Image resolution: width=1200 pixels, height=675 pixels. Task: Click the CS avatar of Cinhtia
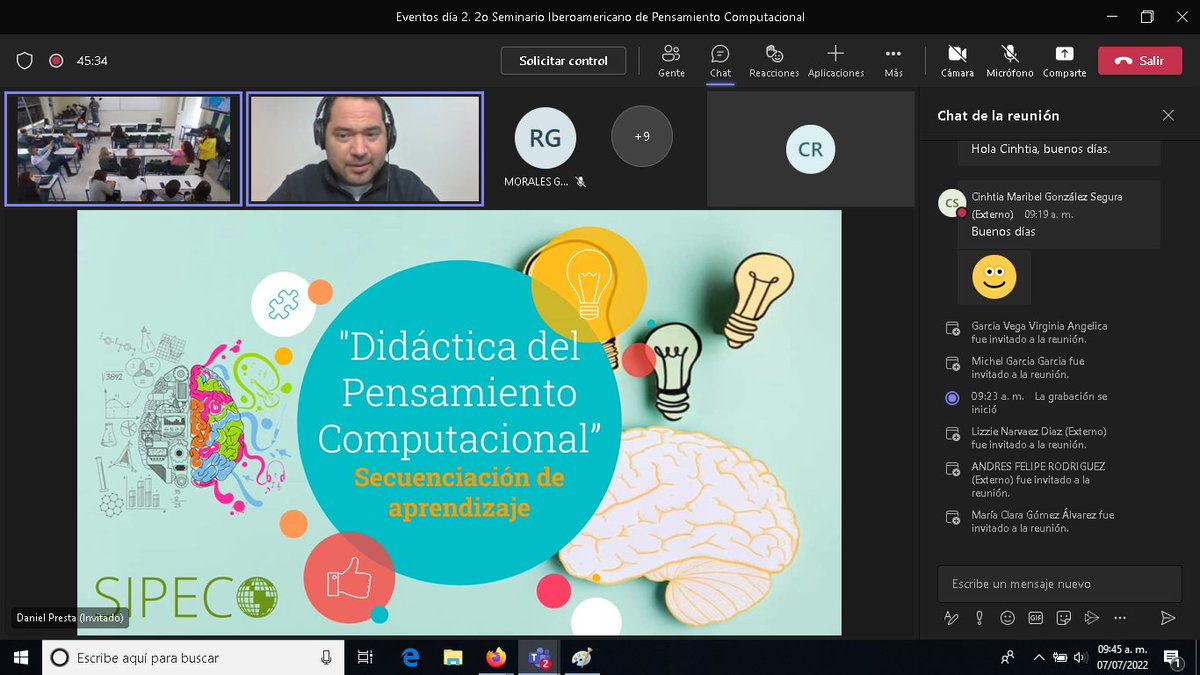coord(951,203)
